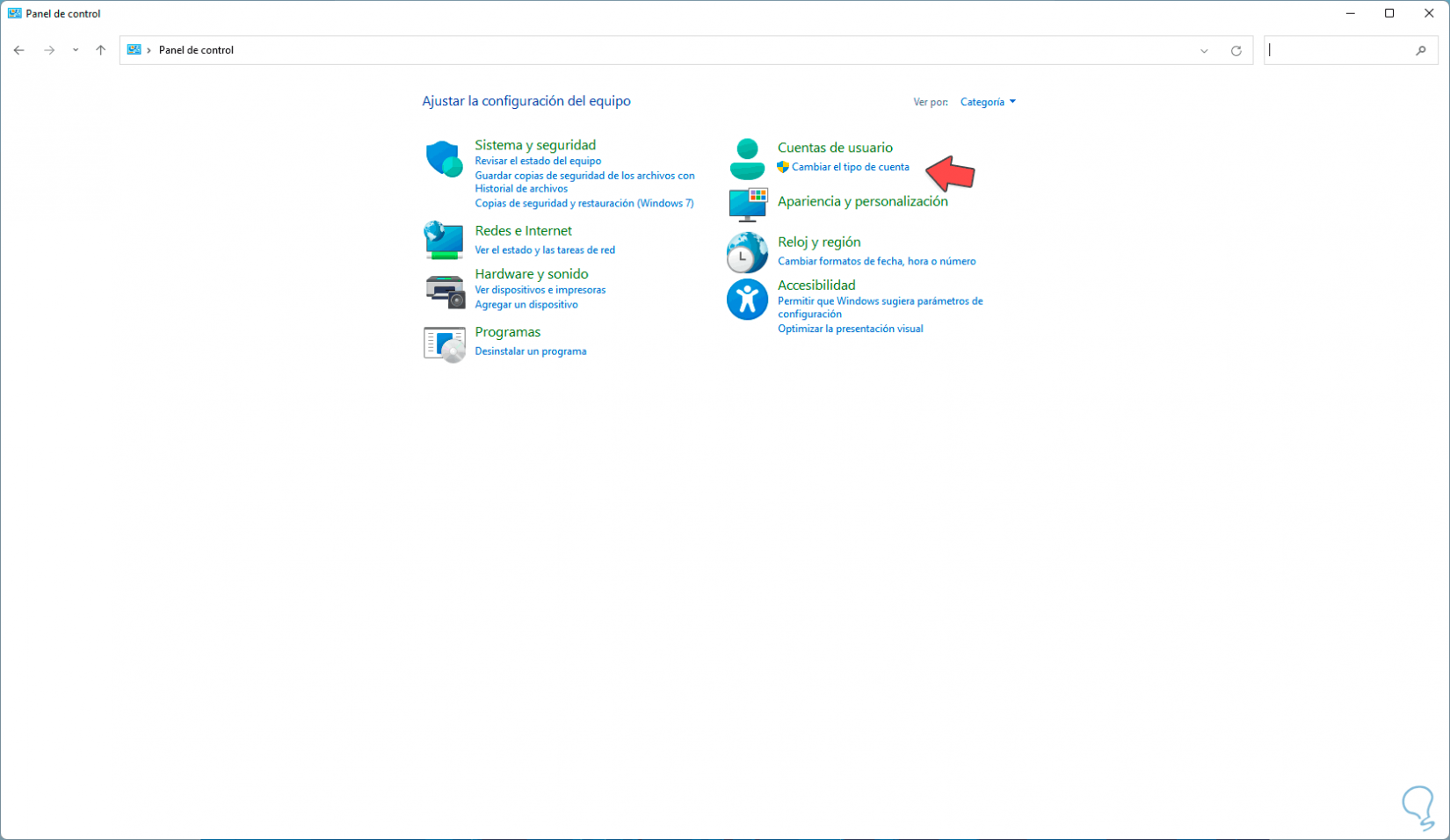Open Apariencia y personalización category

click(862, 201)
